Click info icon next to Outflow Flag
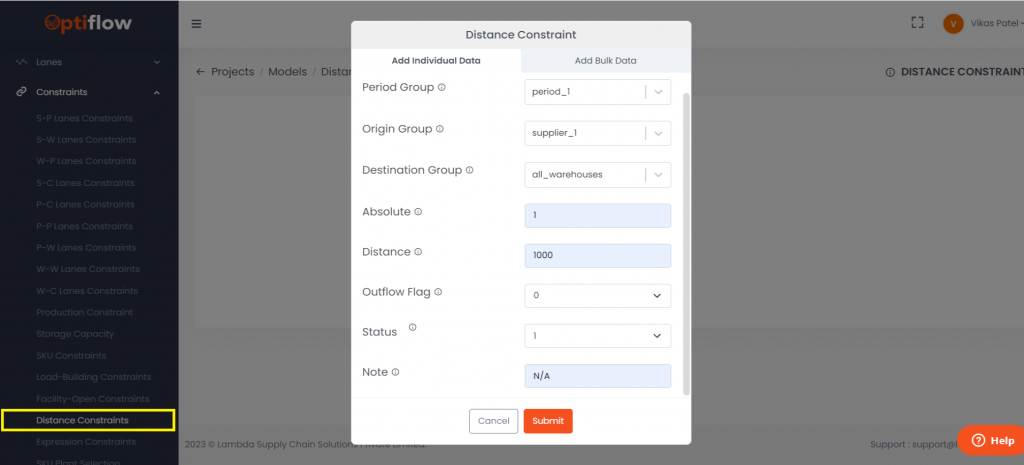Image resolution: width=1024 pixels, height=465 pixels. (x=438, y=292)
